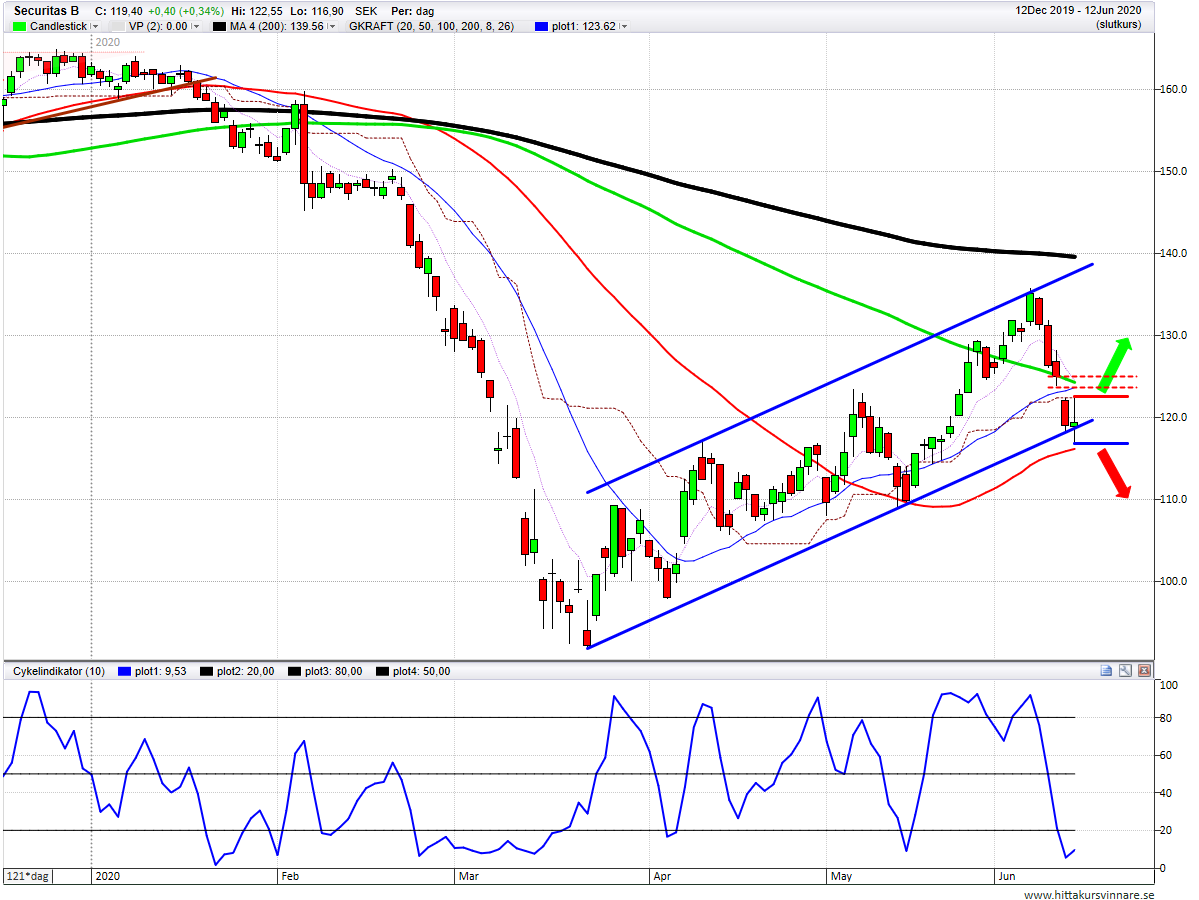This screenshot has height=900, width=1199.
Task: Select the Securitas B title
Action: [47, 11]
